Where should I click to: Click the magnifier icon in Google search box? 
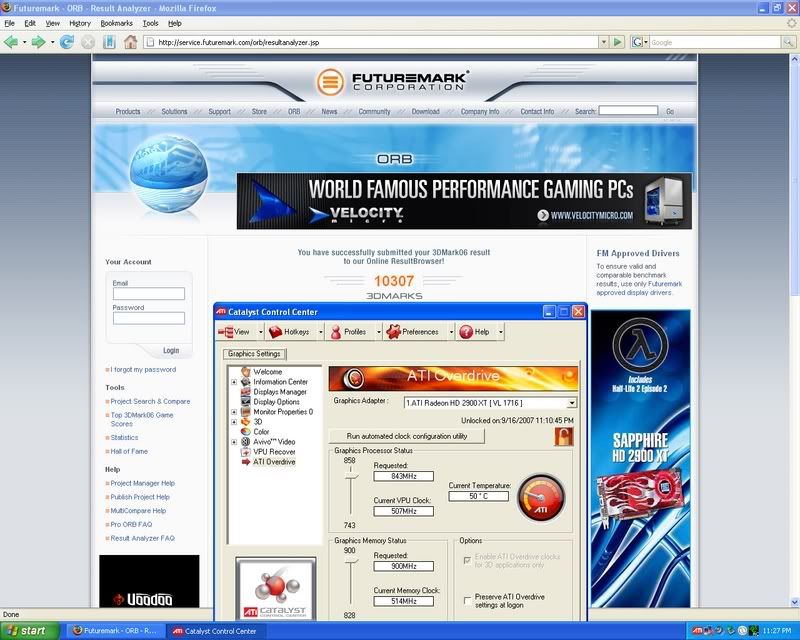(x=789, y=42)
